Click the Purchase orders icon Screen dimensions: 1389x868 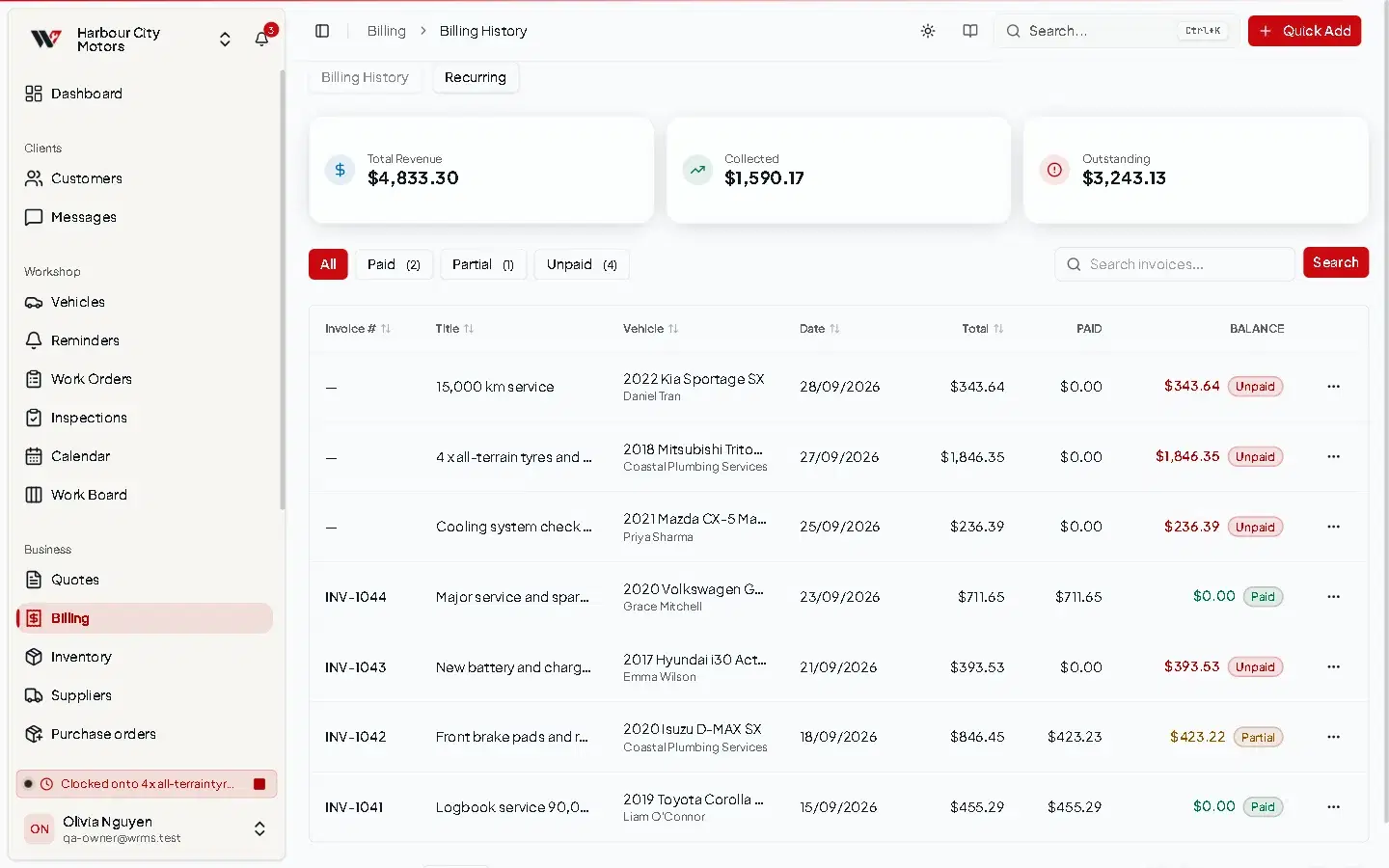point(34,734)
